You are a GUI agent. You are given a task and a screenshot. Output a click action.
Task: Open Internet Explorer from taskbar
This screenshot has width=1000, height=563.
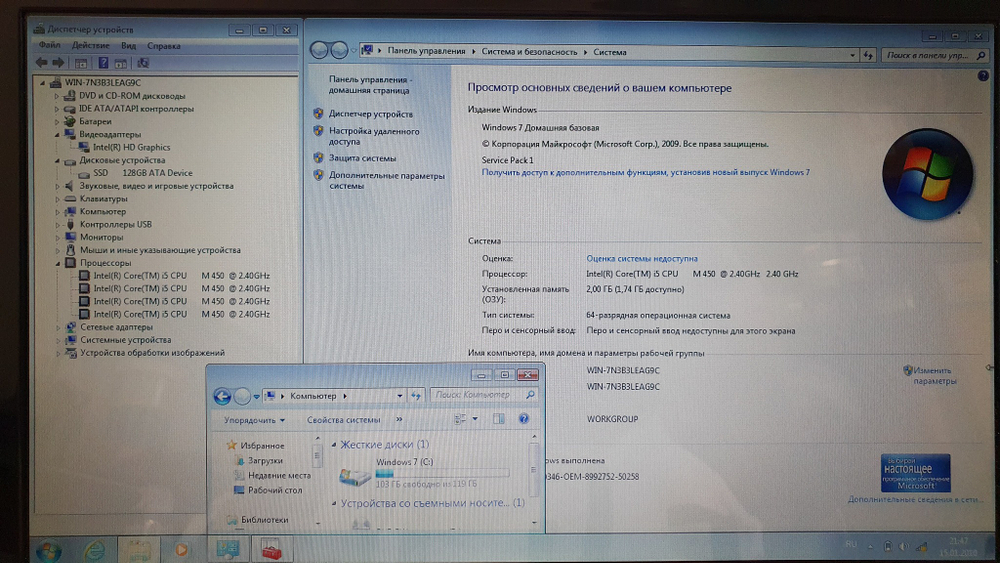pos(94,550)
